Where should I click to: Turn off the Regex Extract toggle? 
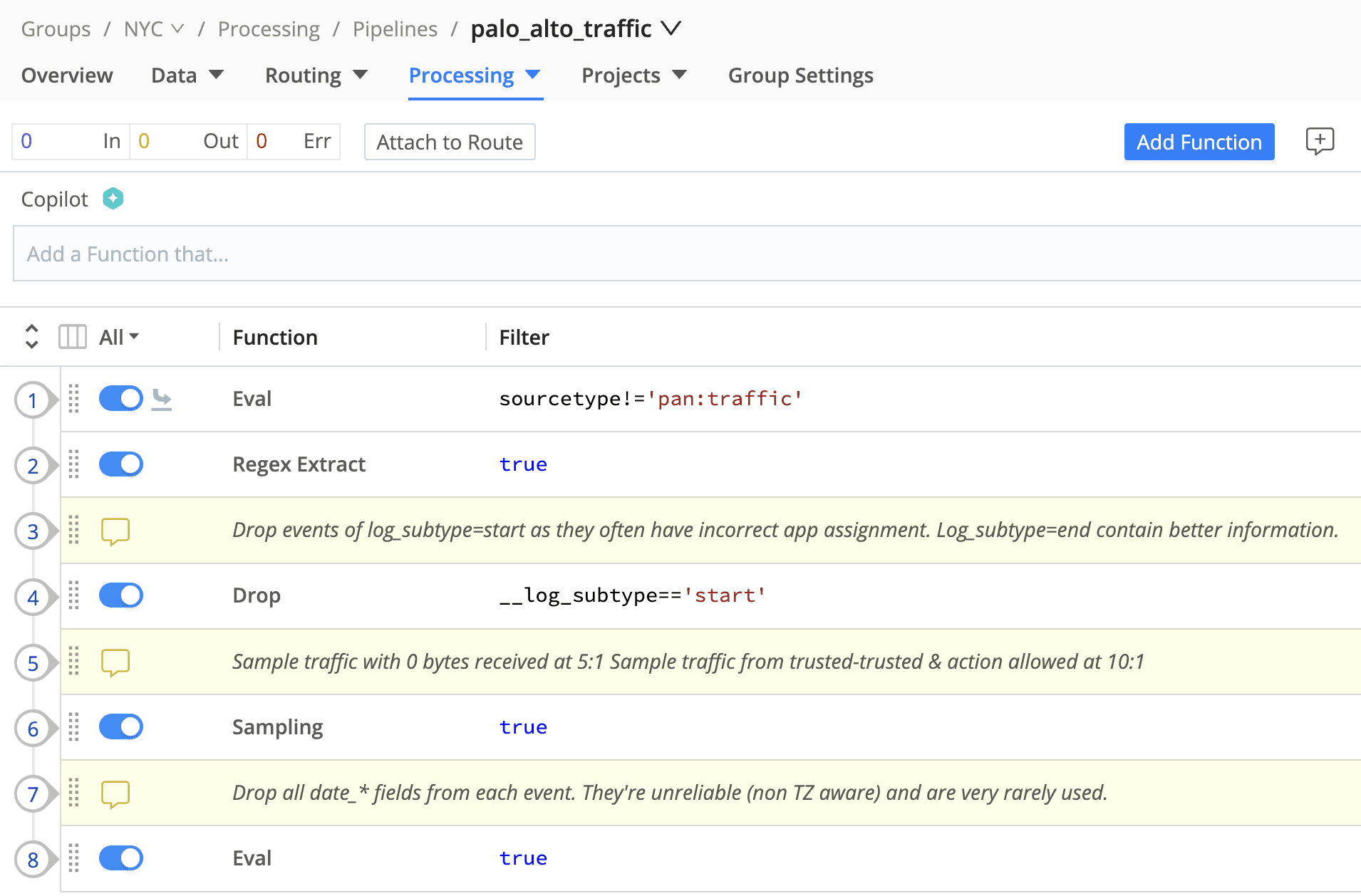pos(121,464)
